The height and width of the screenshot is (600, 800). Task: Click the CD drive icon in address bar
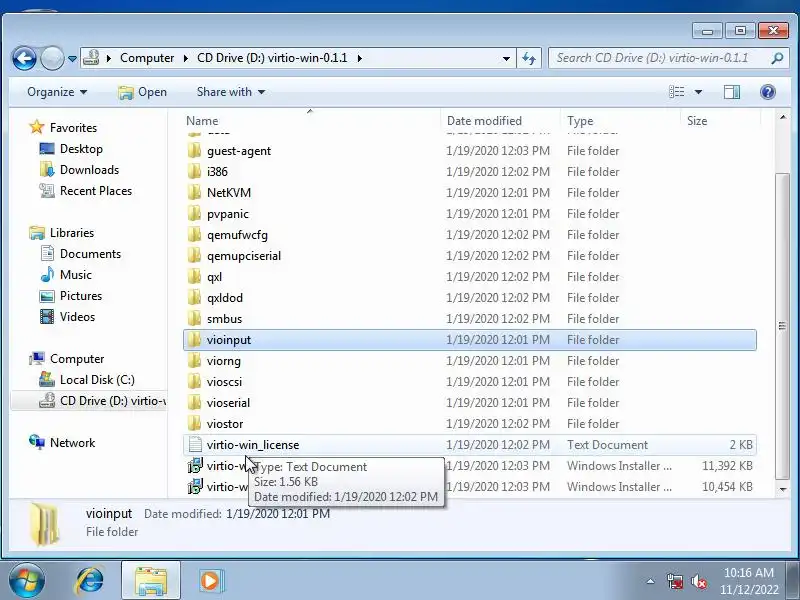click(x=91, y=58)
